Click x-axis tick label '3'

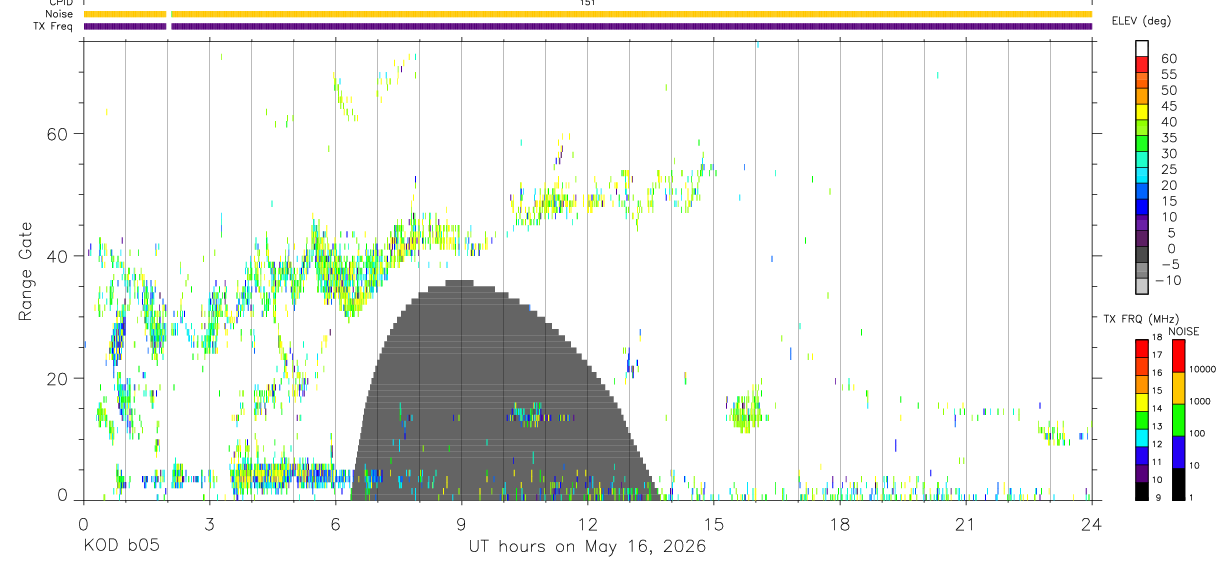pyautogui.click(x=209, y=524)
